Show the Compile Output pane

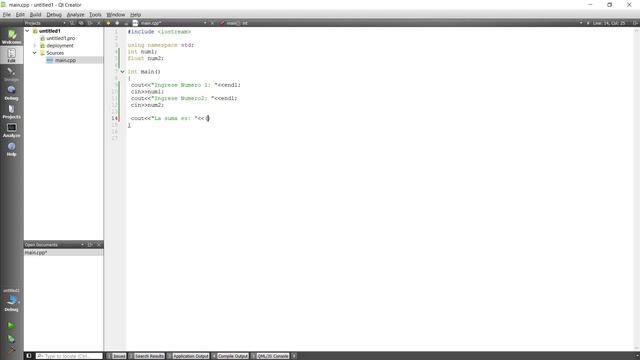pos(230,356)
